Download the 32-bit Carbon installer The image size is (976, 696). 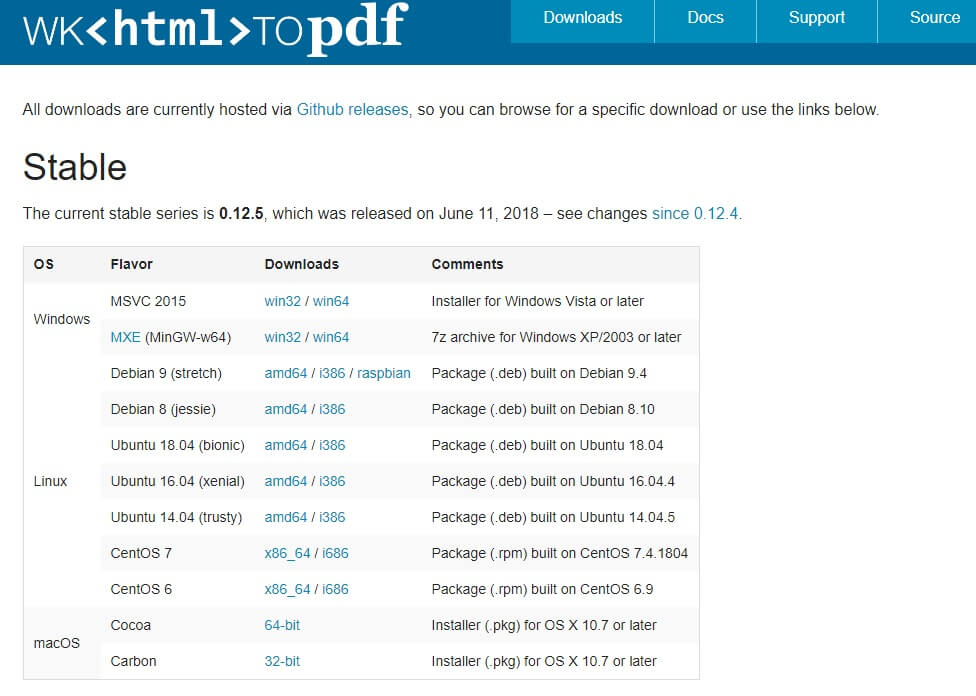282,662
